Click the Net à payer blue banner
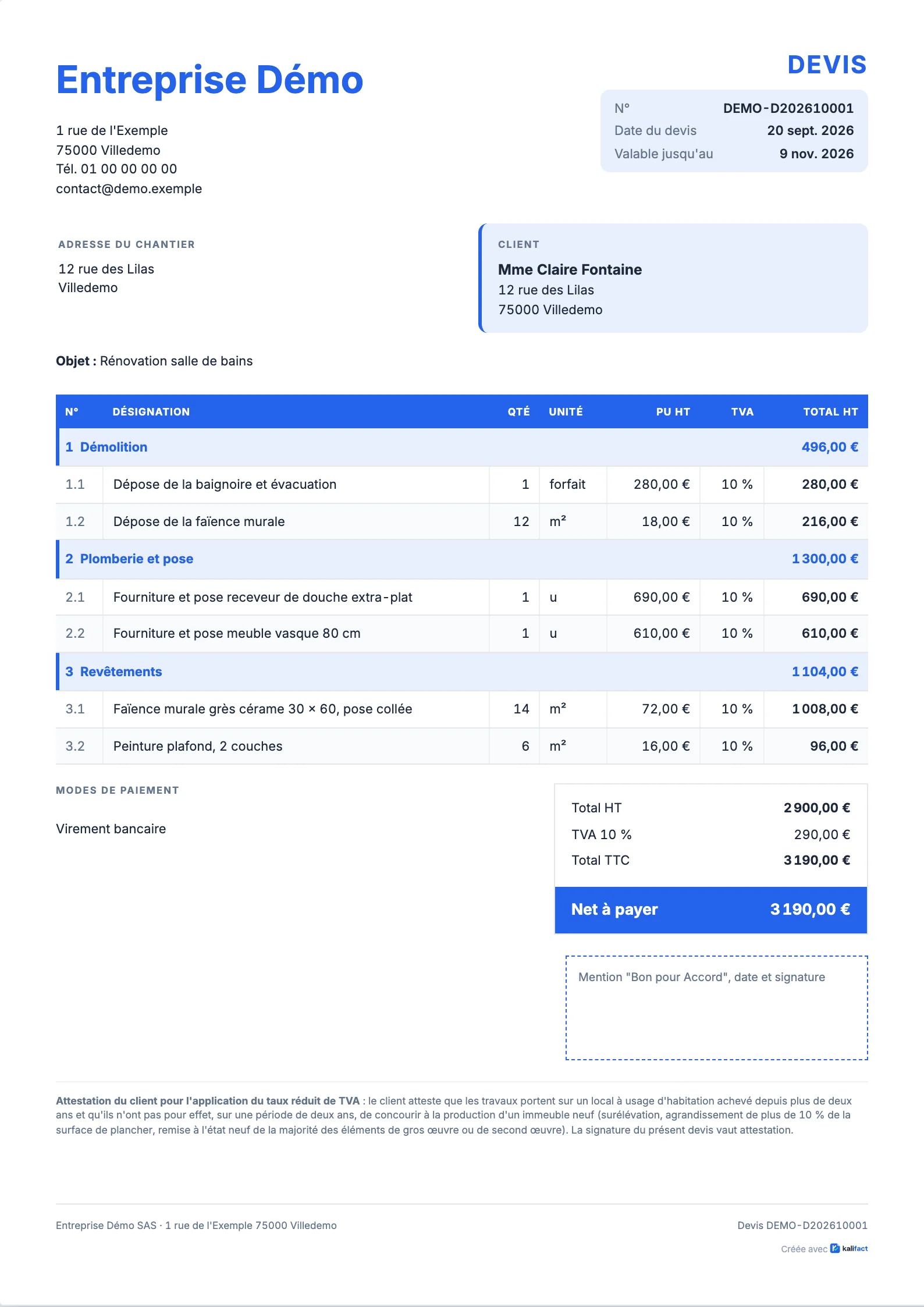This screenshot has height=1307, width=924. click(x=711, y=910)
